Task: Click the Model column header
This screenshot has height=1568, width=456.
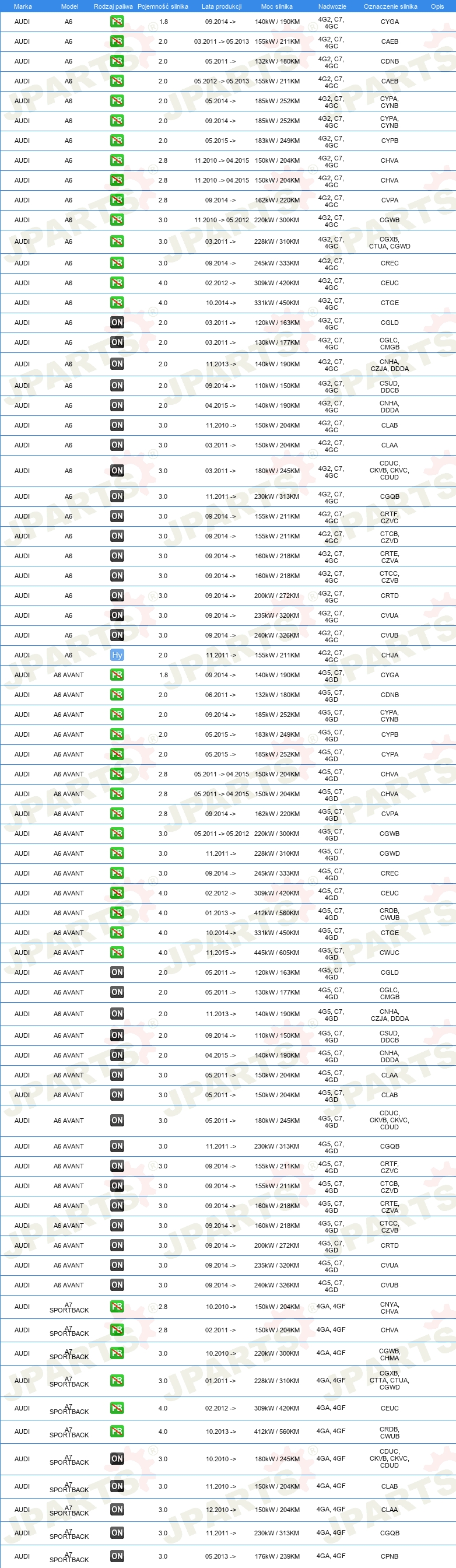Action: (69, 6)
